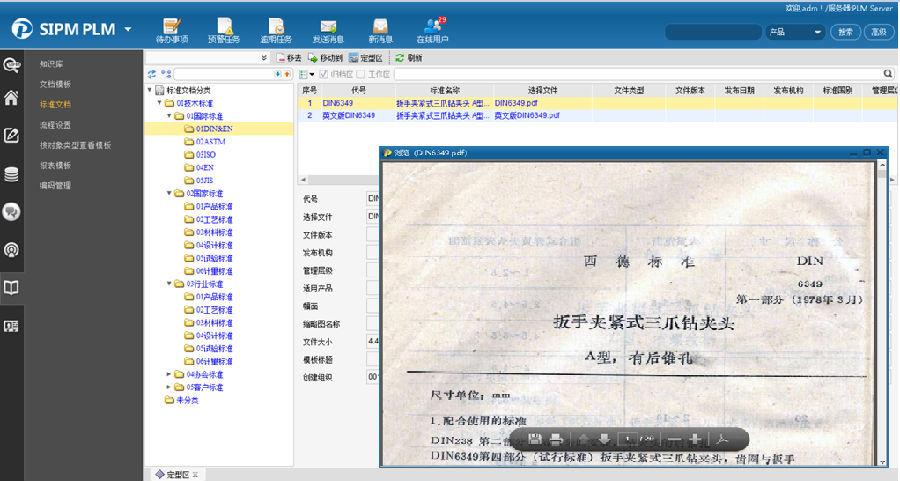
Task: Expand the 05客户标准 tree node
Action: point(169,387)
